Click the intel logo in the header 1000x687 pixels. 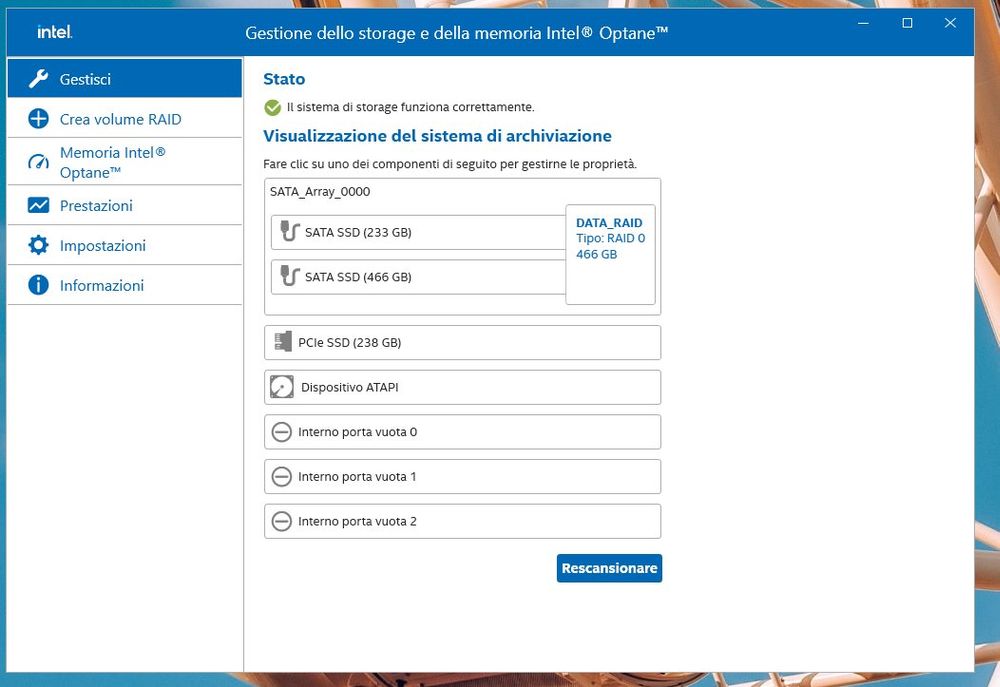pyautogui.click(x=54, y=31)
